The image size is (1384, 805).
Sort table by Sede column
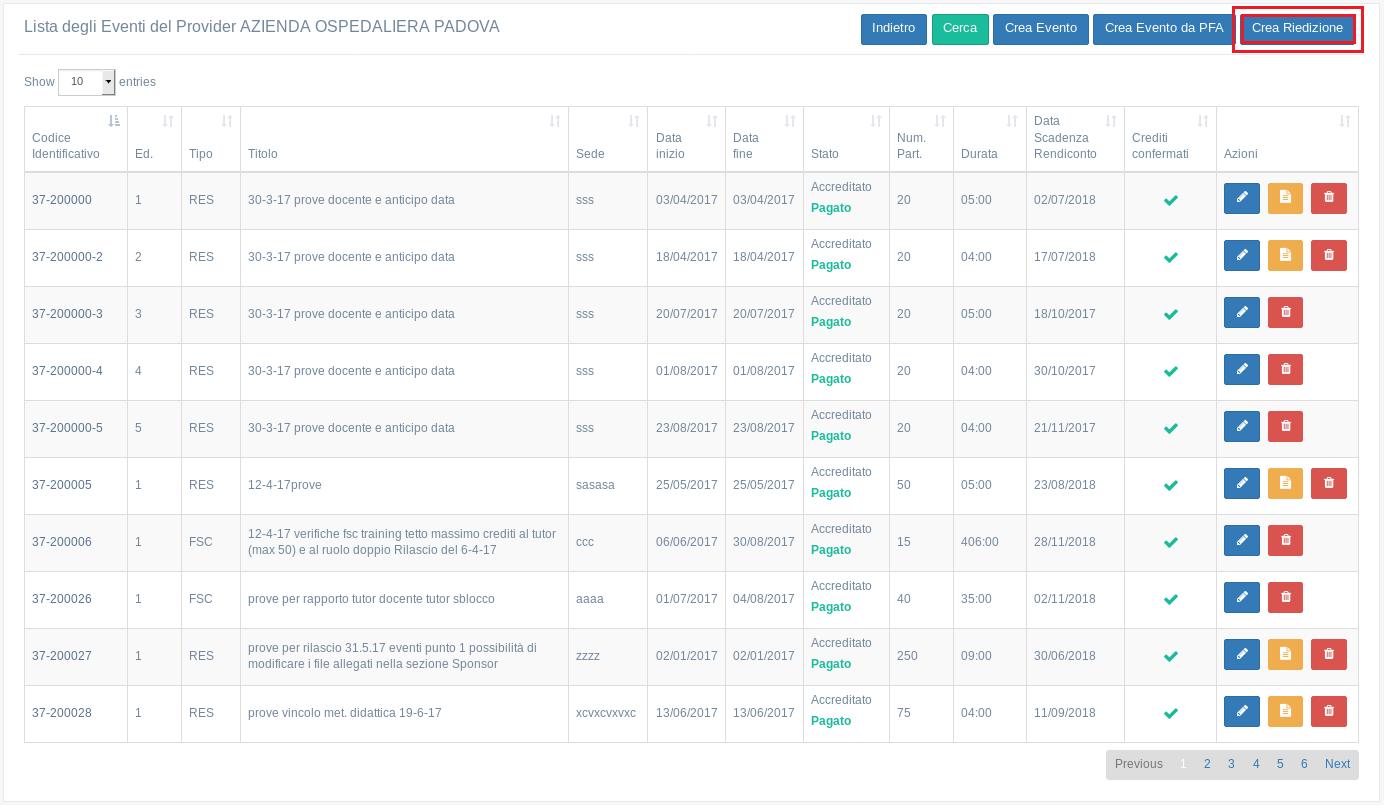(x=608, y=139)
